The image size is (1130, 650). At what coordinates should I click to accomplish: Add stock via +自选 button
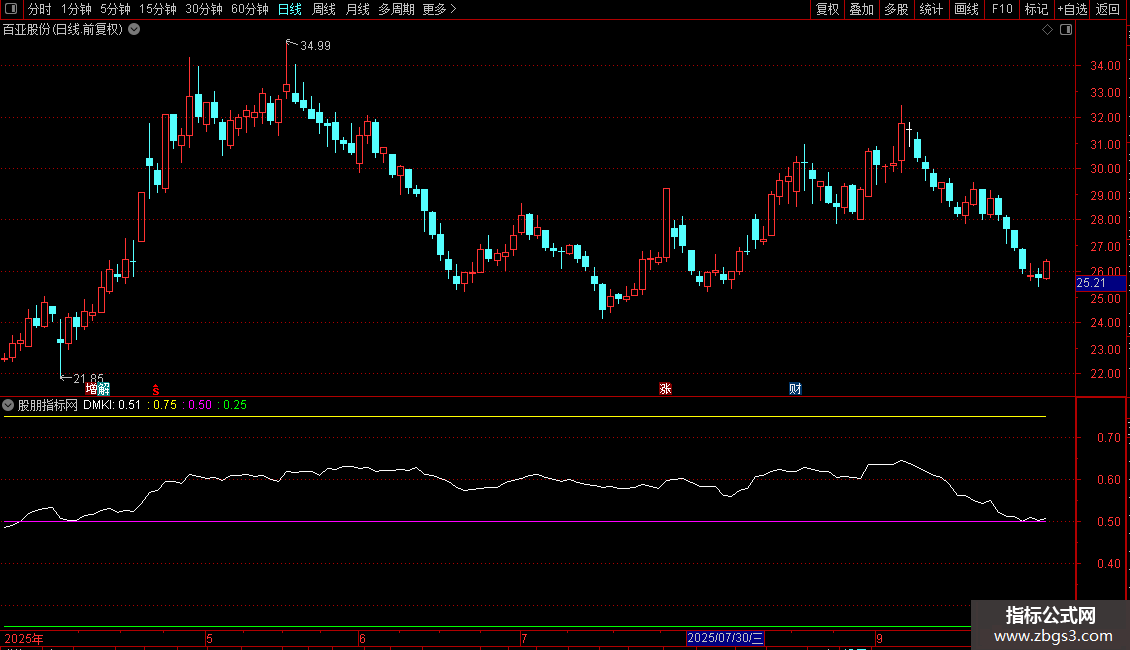1072,9
